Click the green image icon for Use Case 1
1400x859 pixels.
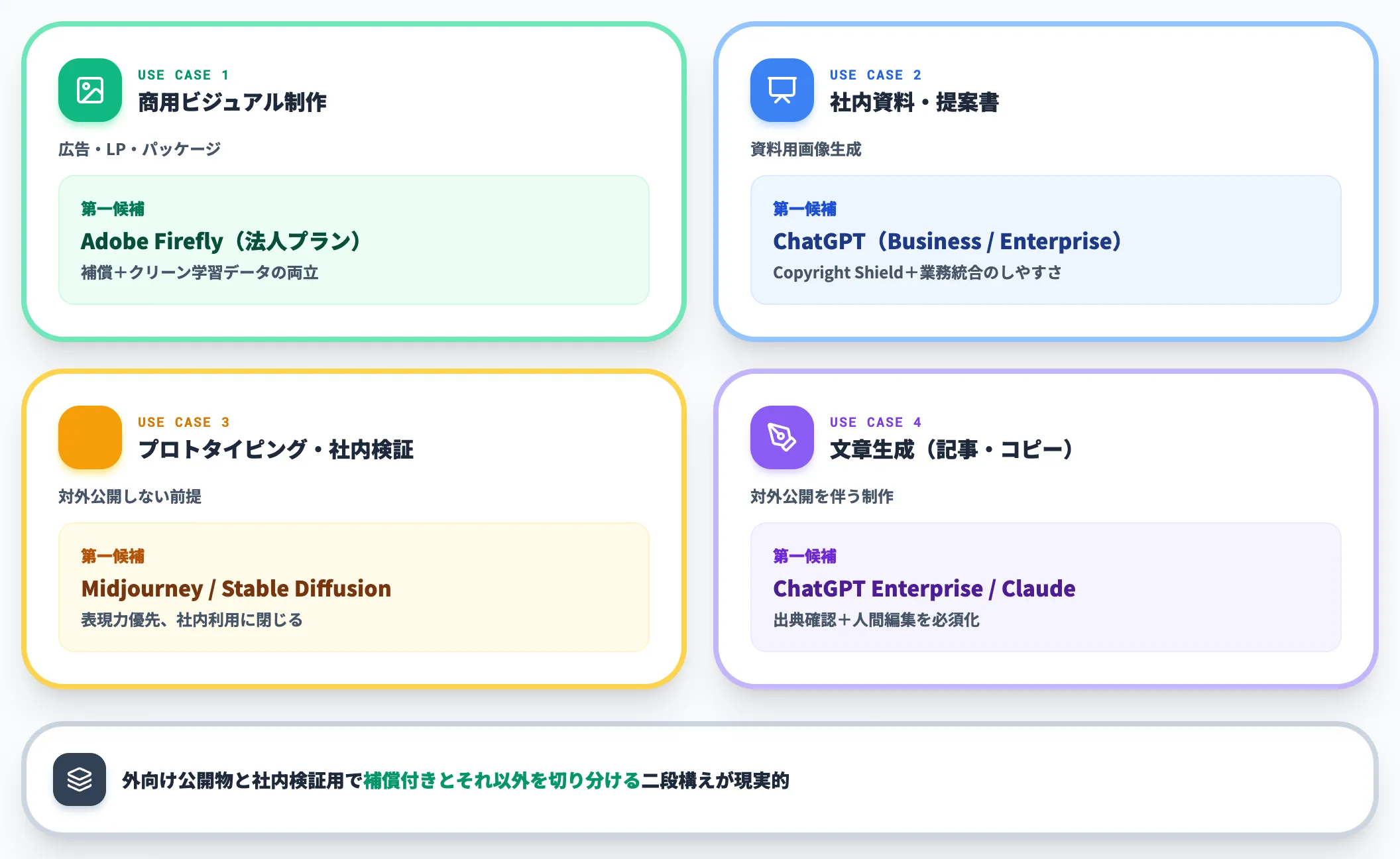click(x=90, y=90)
